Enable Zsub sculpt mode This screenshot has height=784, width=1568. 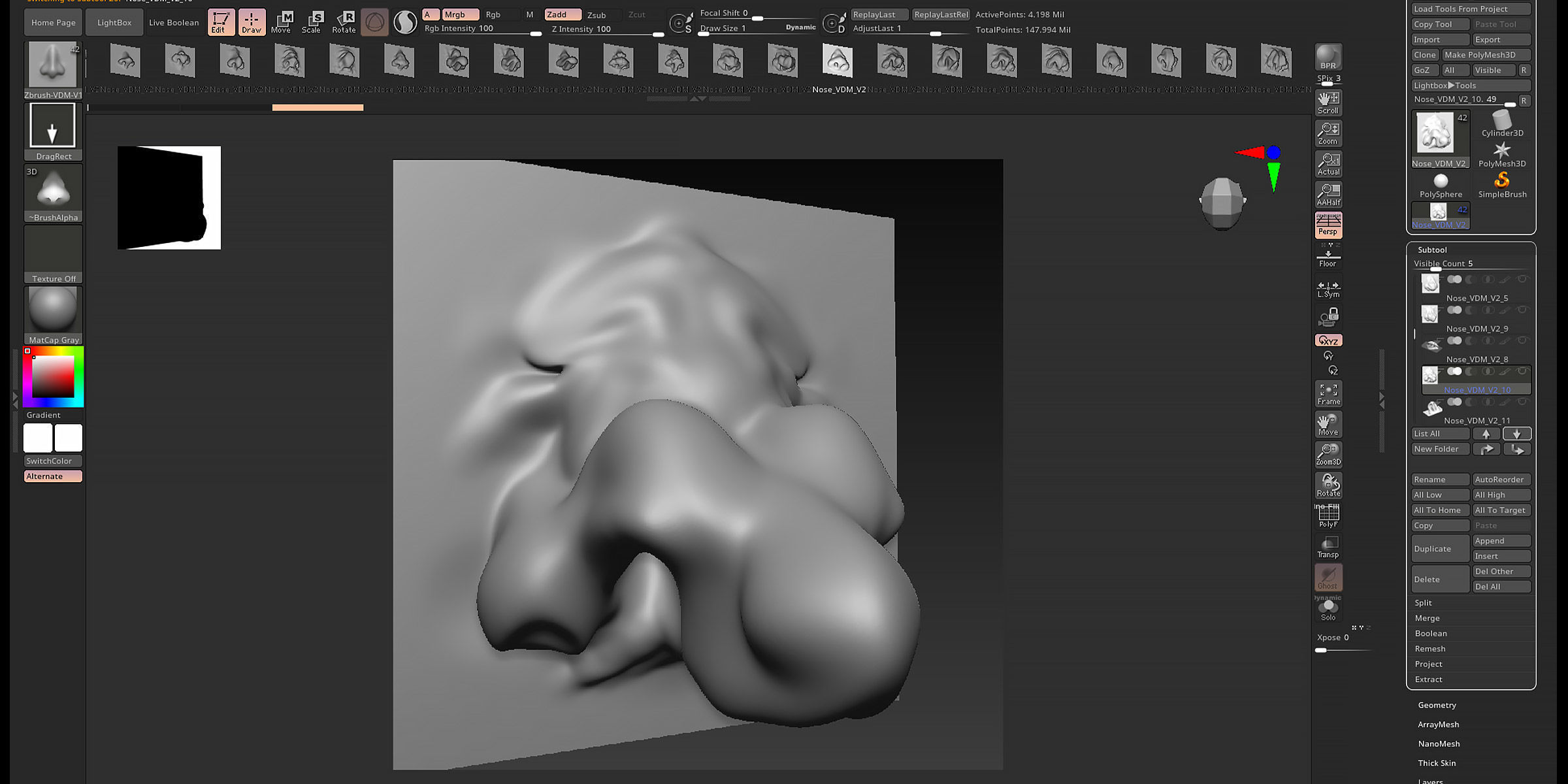tap(600, 14)
